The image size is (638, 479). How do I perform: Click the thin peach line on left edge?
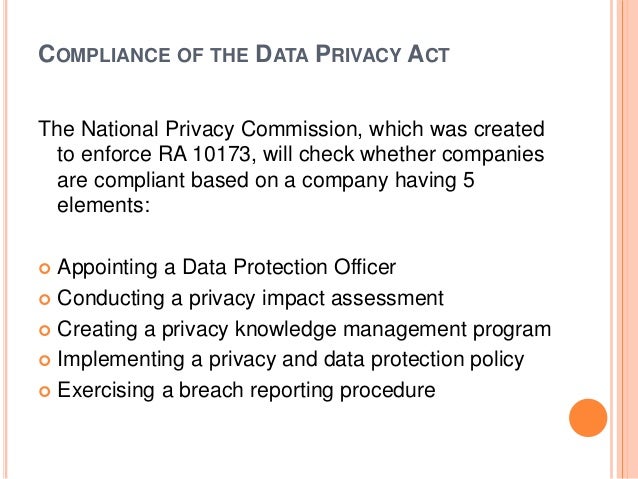[x=5, y=239]
